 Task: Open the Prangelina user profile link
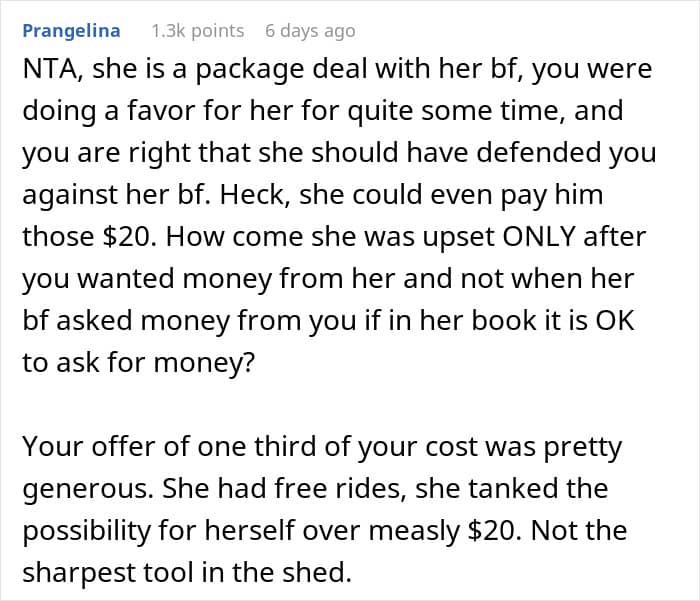[71, 31]
